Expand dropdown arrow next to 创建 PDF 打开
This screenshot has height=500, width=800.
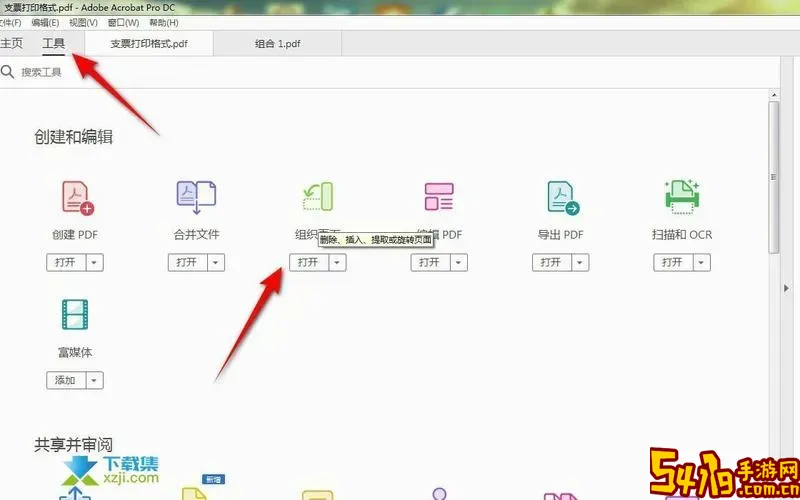(95, 263)
